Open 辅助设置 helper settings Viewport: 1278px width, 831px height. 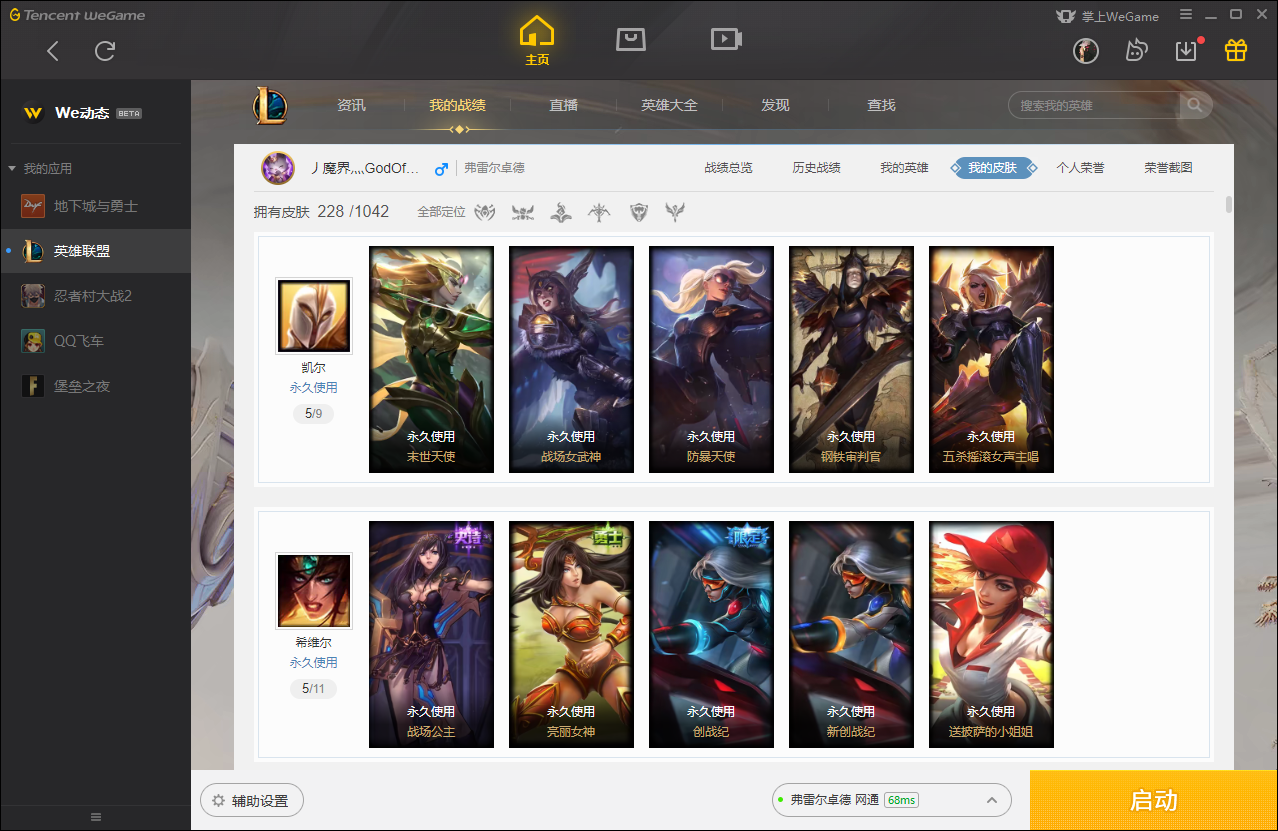[x=252, y=801]
